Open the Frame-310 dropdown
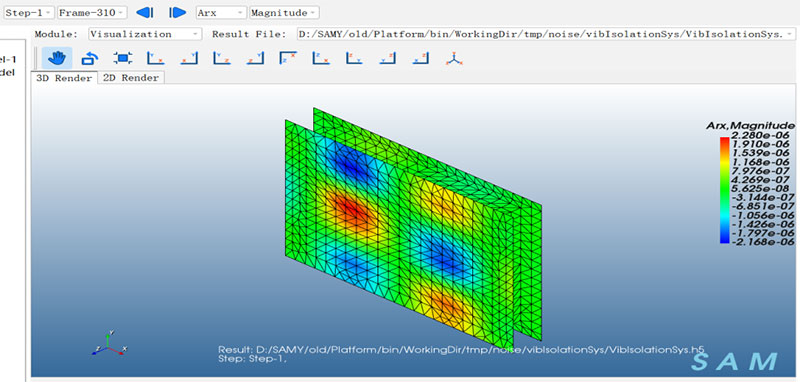The width and height of the screenshot is (800, 382). coord(92,13)
